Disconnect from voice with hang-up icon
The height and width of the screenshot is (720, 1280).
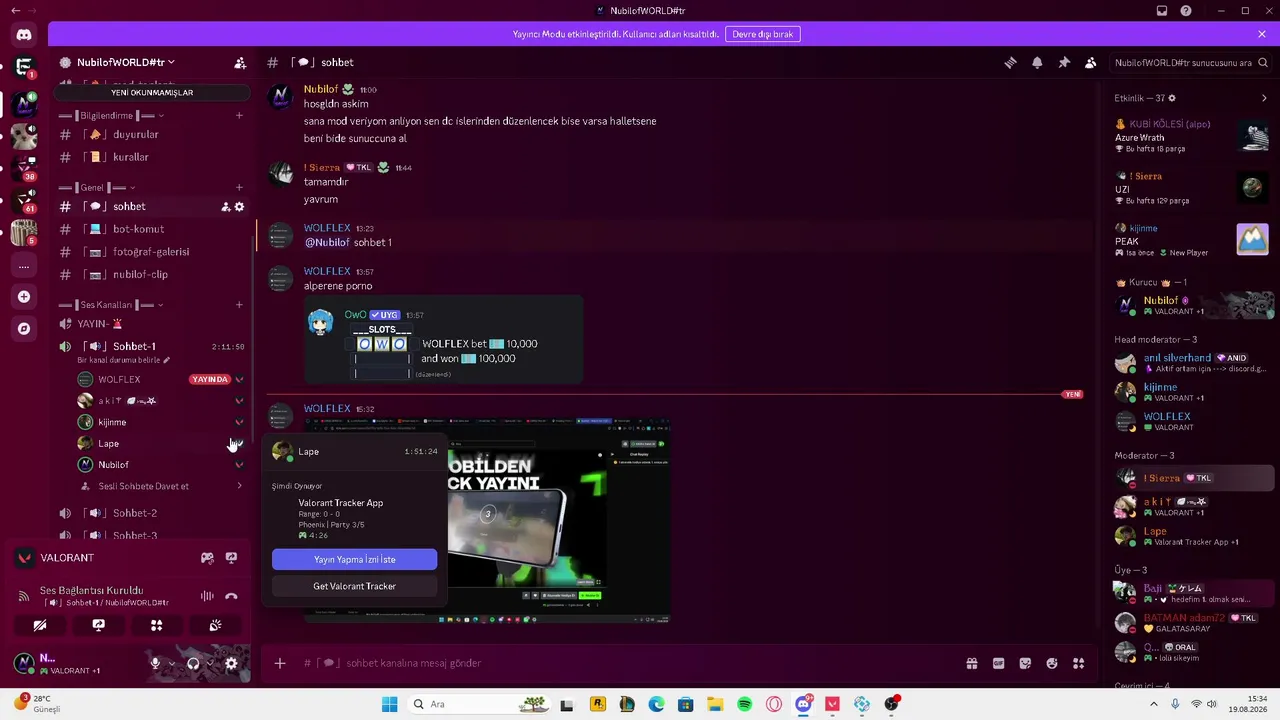[231, 597]
